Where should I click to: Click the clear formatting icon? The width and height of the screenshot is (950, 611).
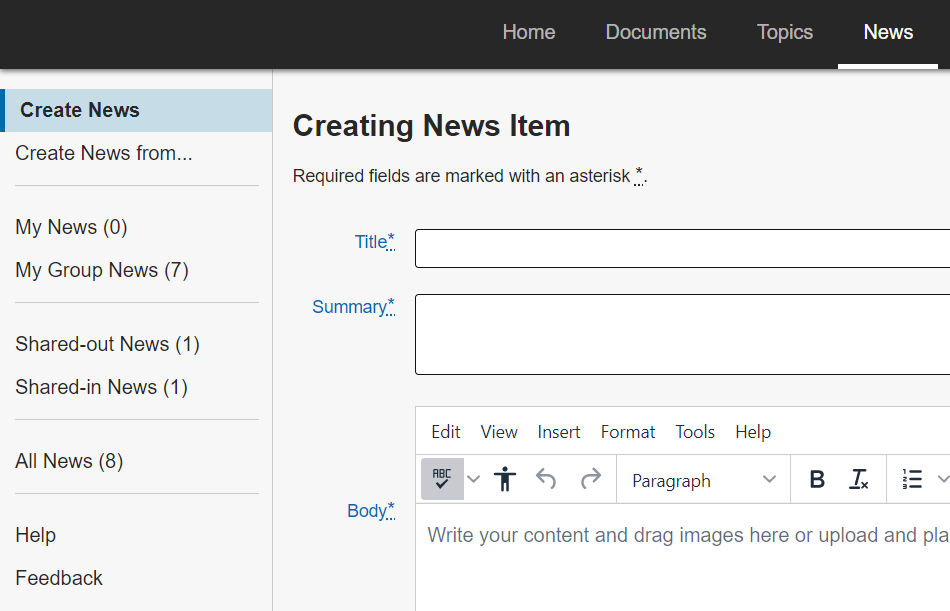click(x=859, y=479)
